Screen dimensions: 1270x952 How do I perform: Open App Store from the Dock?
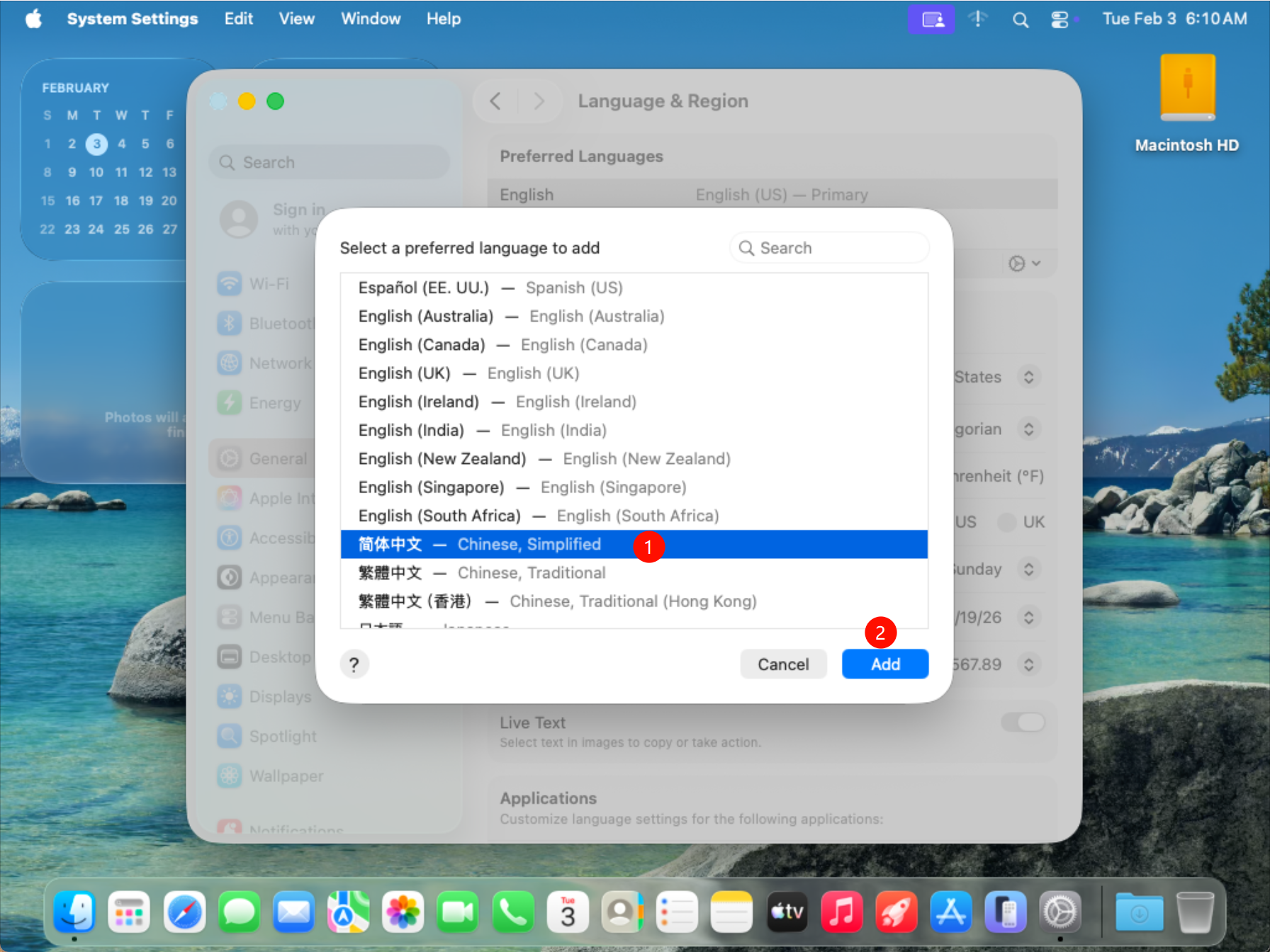[x=950, y=912]
